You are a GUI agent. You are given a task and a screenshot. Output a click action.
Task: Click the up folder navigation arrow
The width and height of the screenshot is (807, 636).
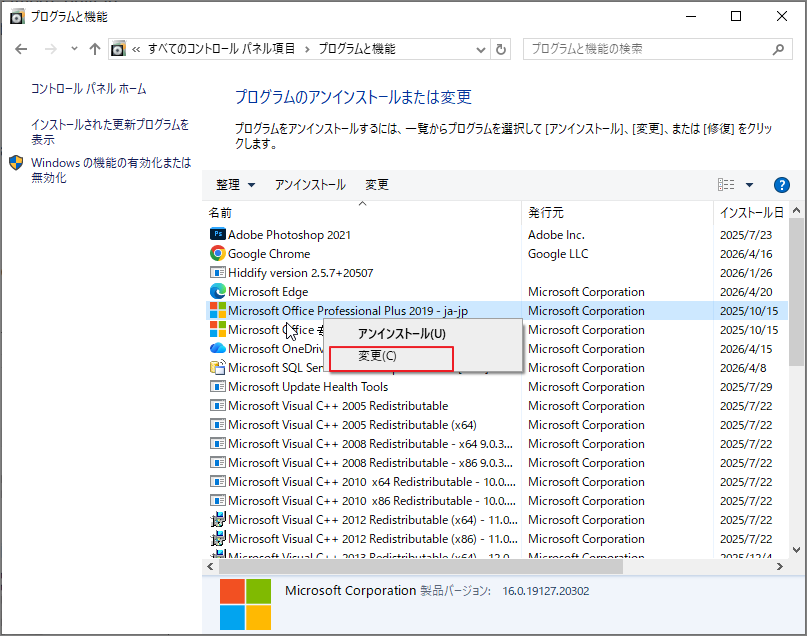(95, 48)
